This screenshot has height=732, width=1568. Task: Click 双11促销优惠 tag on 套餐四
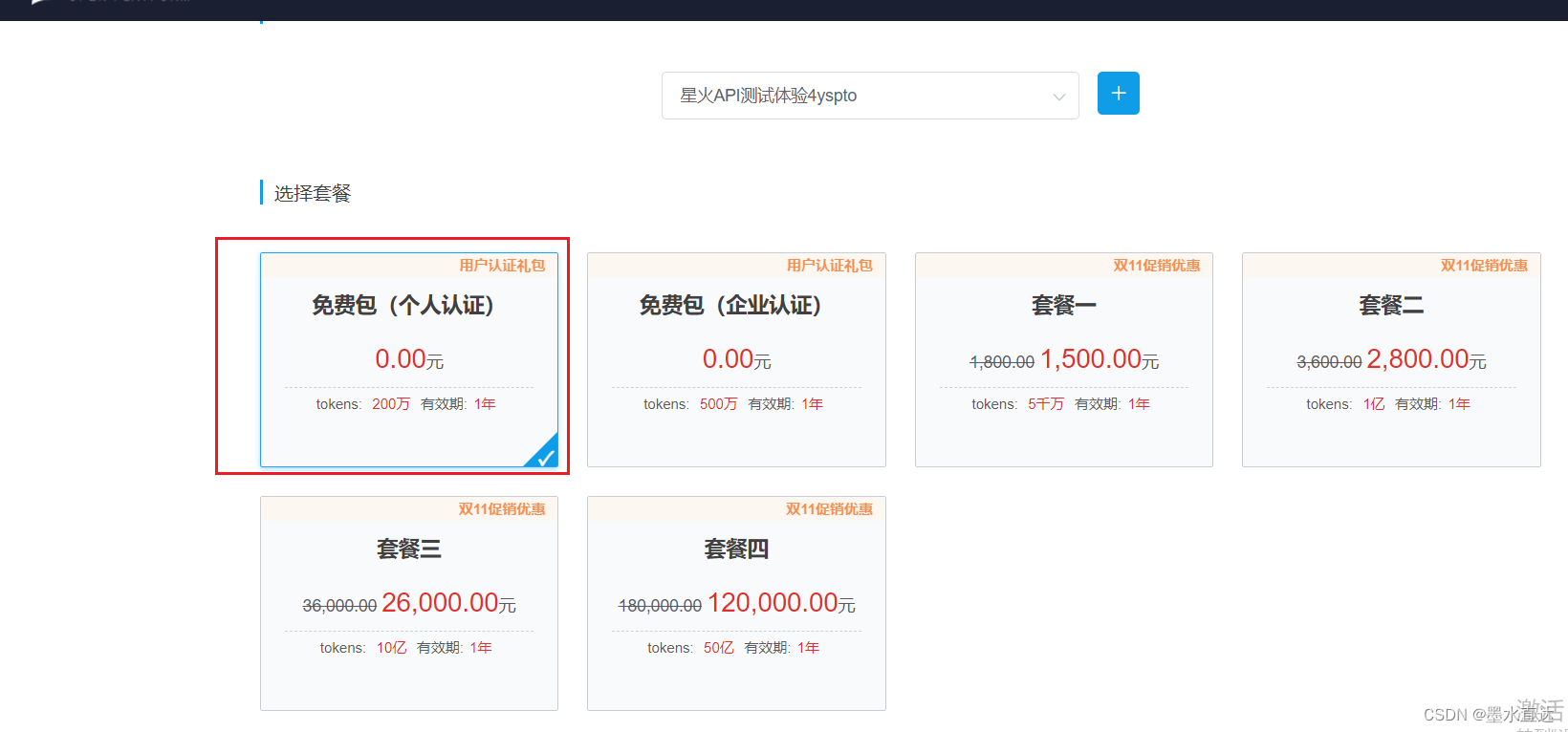[x=830, y=509]
